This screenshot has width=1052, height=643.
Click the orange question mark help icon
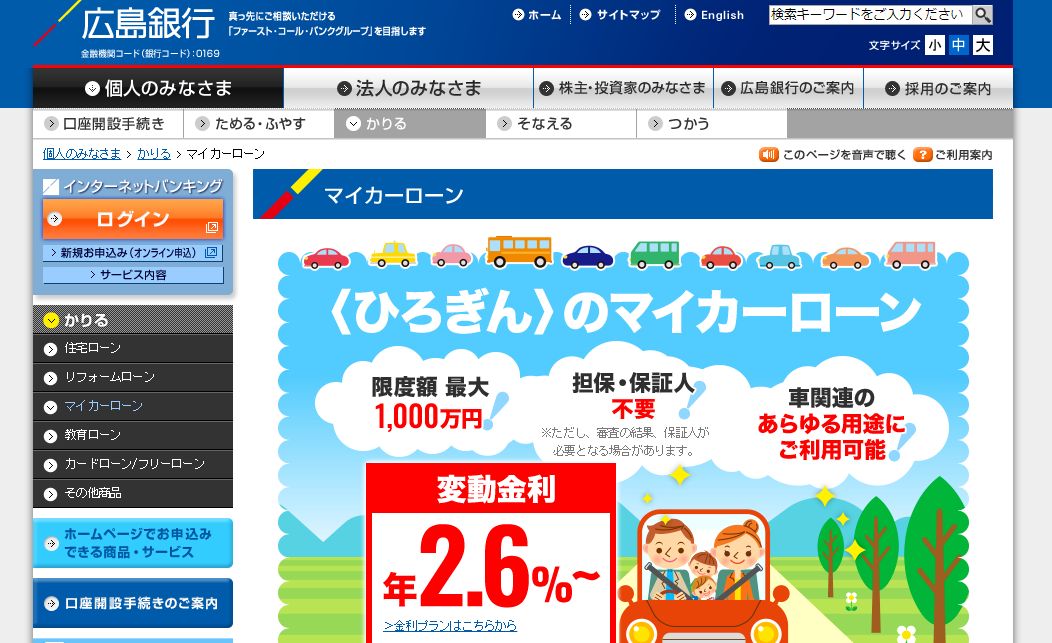(x=923, y=154)
